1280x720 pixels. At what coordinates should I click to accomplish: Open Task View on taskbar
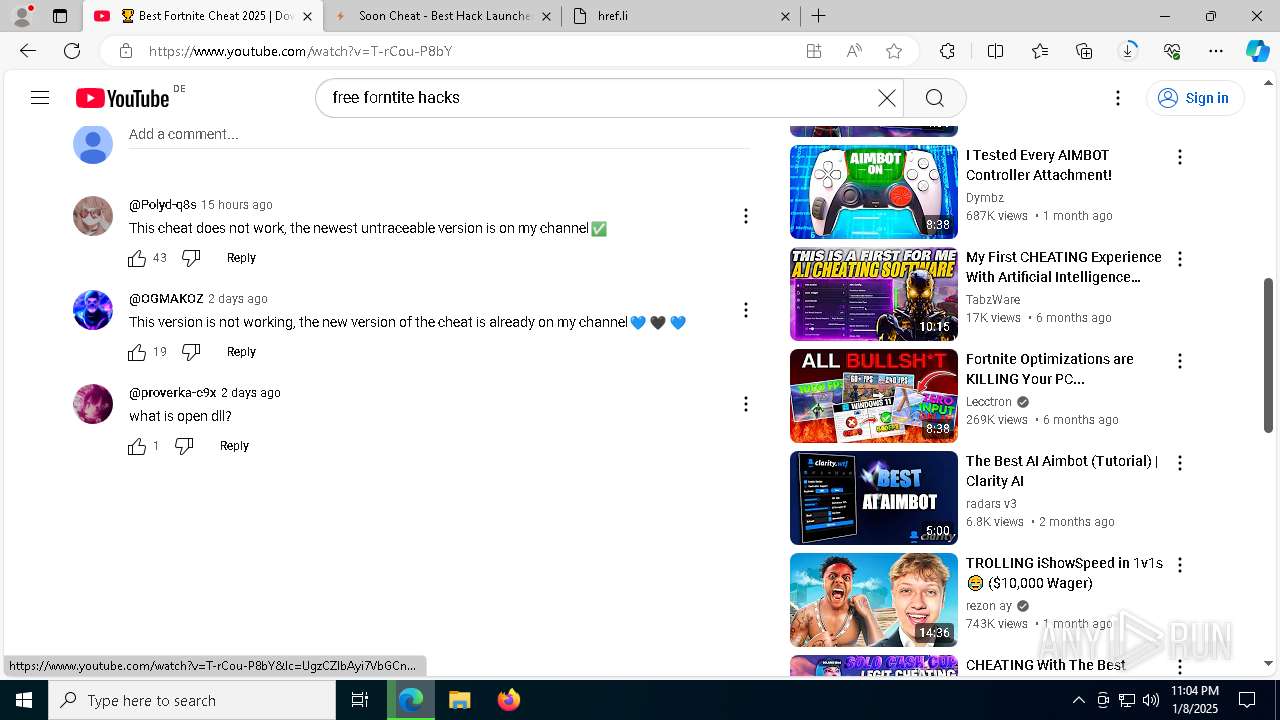[360, 700]
